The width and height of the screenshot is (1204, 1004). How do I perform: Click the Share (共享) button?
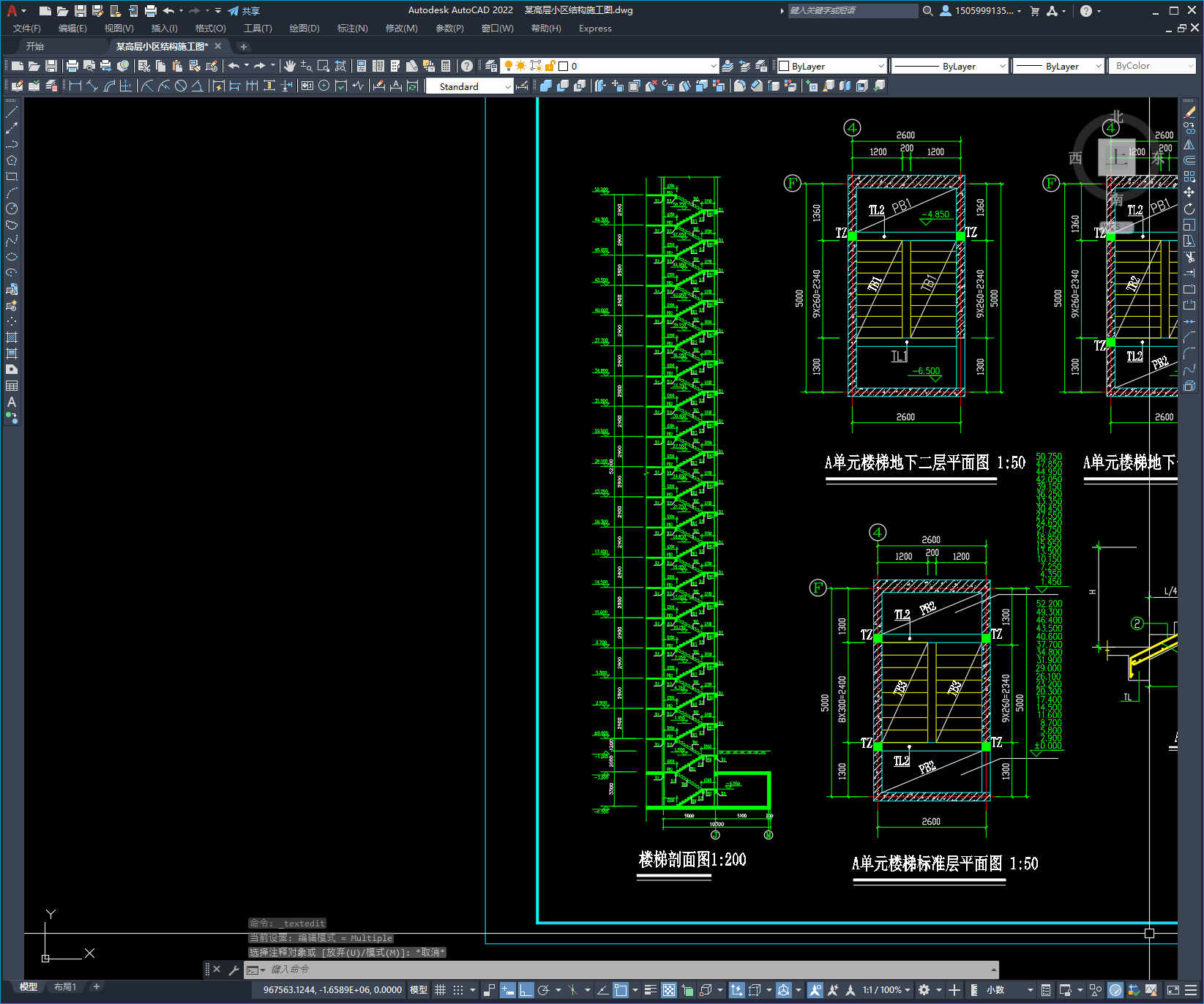tap(244, 11)
